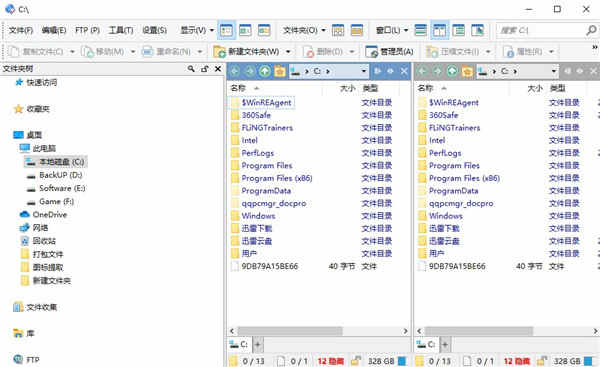Click the search magnifier in top search box
This screenshot has height=367, width=600.
point(591,30)
